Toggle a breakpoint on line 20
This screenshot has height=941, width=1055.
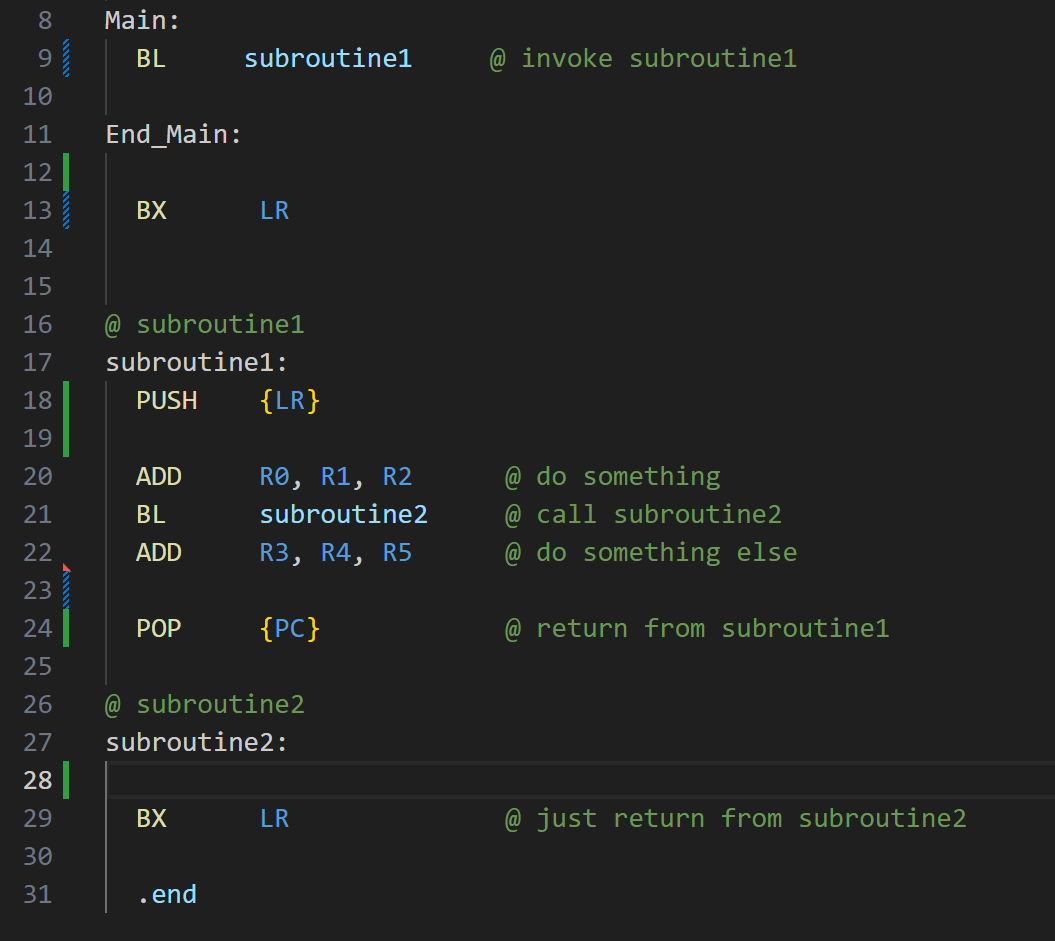pos(14,476)
